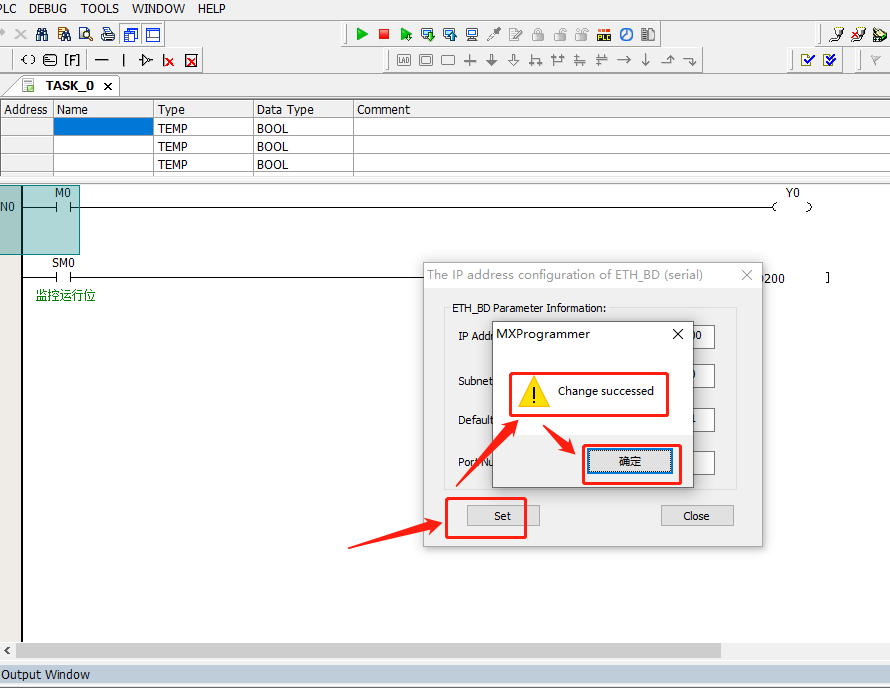The height and width of the screenshot is (688, 890).
Task: Draw a horizontal line in ladder
Action: 101,60
